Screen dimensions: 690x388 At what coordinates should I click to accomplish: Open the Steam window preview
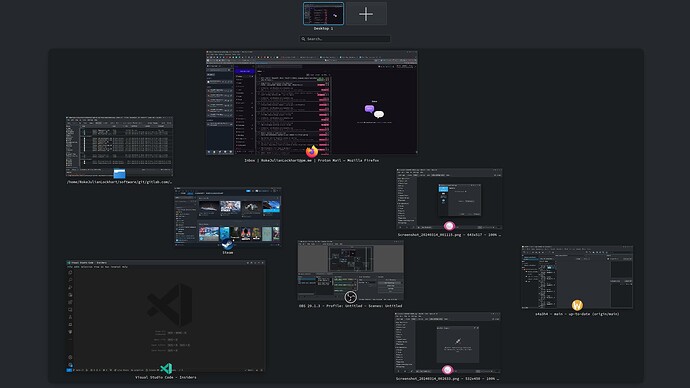point(228,216)
